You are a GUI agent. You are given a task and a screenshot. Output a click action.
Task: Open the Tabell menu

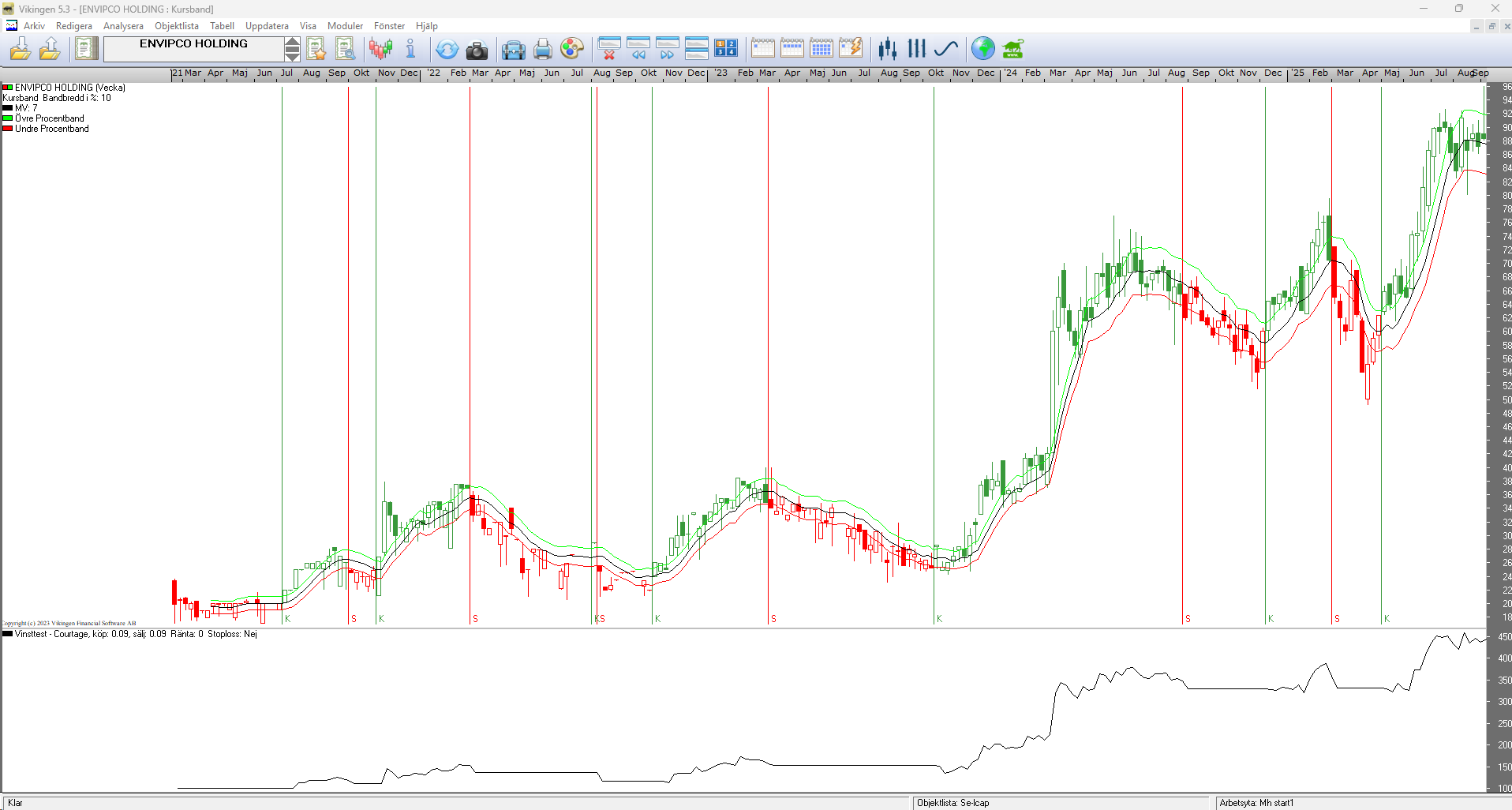pos(222,26)
